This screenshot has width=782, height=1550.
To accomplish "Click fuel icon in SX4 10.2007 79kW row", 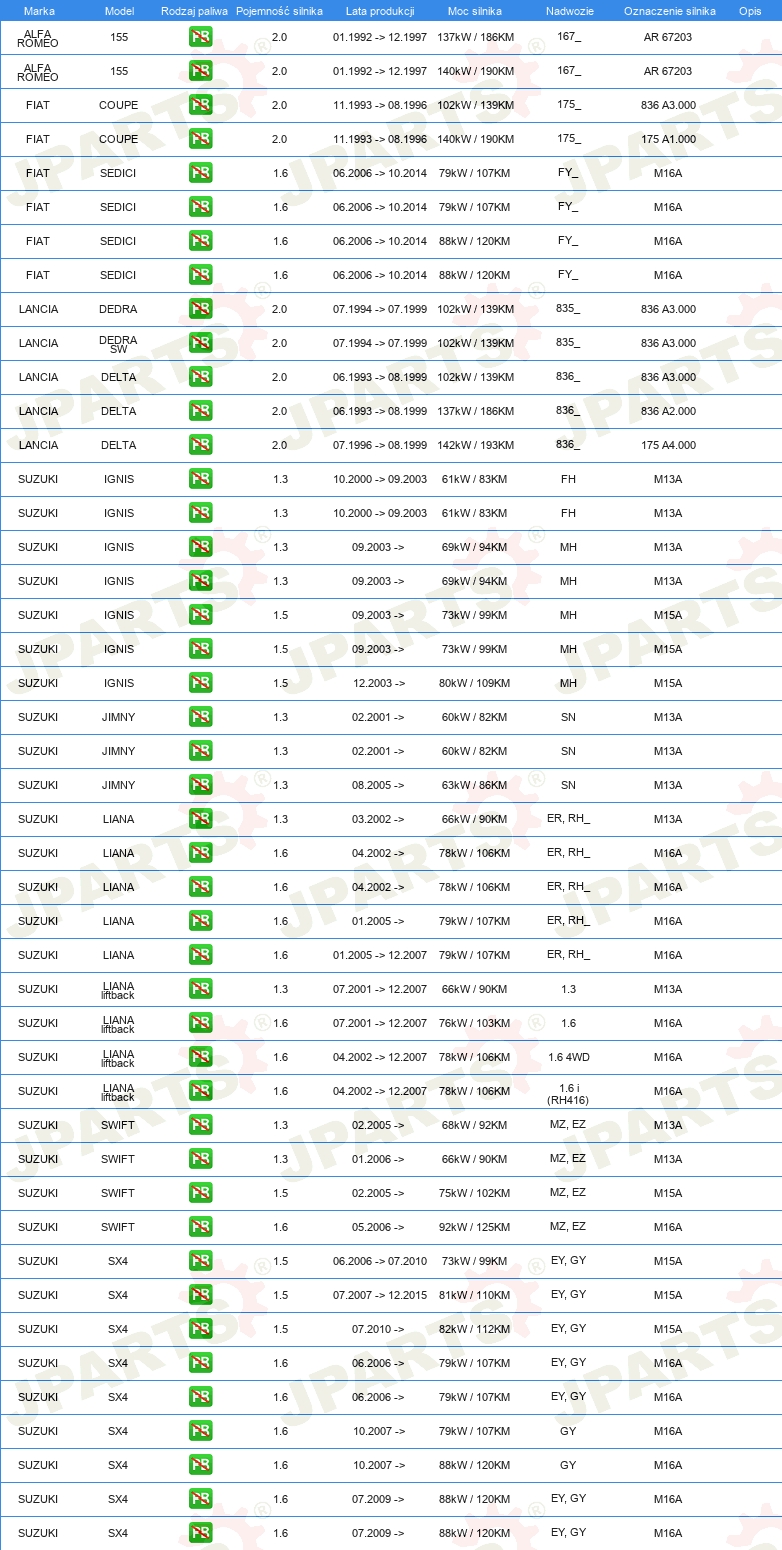I will [200, 1431].
